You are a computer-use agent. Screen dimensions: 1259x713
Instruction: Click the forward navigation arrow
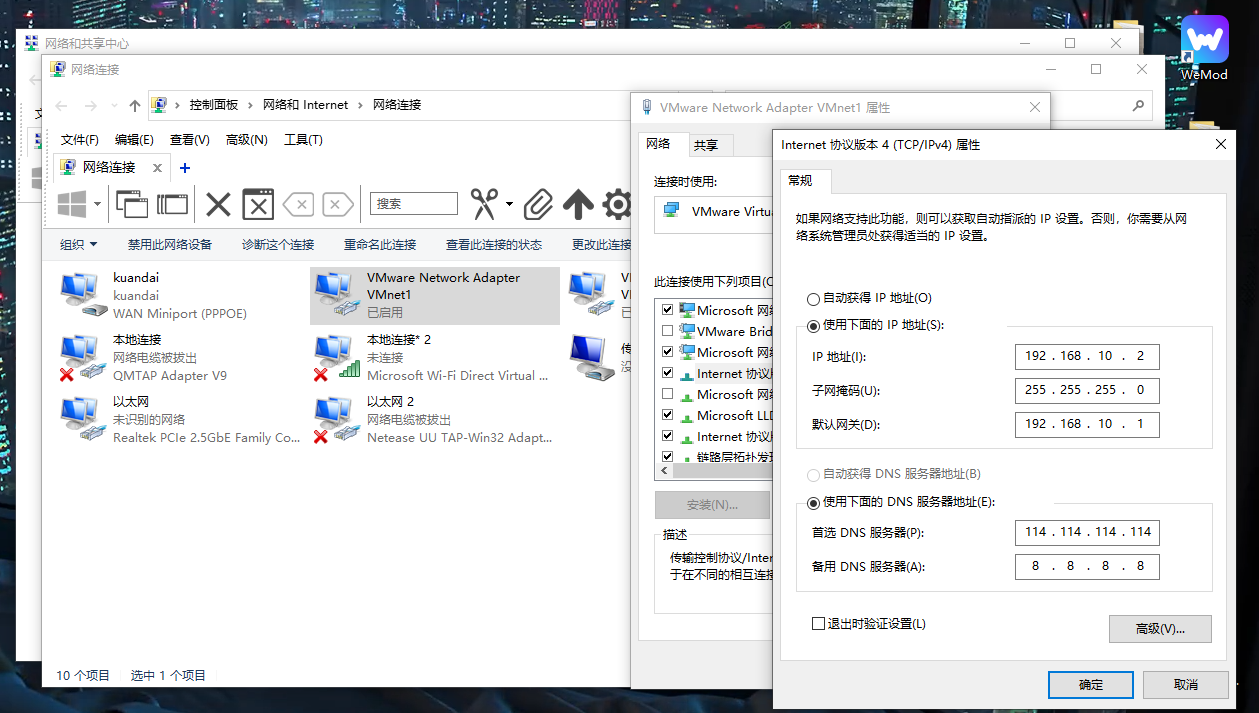tap(91, 105)
